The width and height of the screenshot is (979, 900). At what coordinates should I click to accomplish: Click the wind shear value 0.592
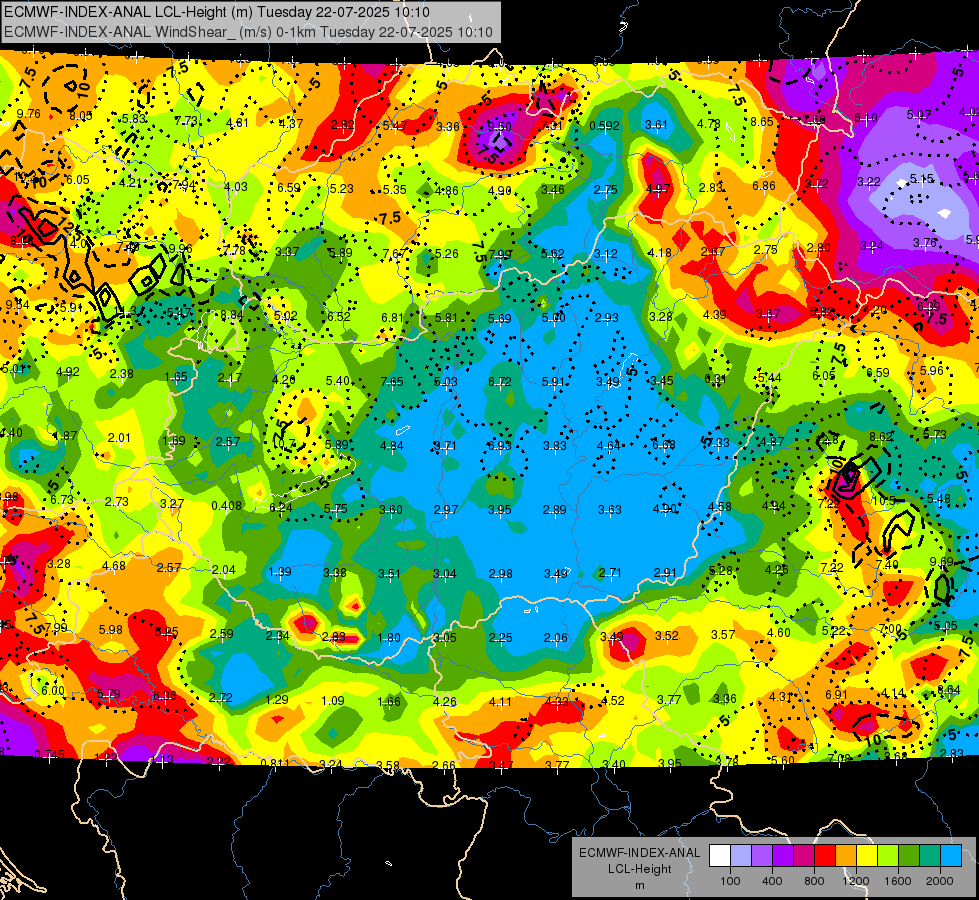click(x=604, y=126)
